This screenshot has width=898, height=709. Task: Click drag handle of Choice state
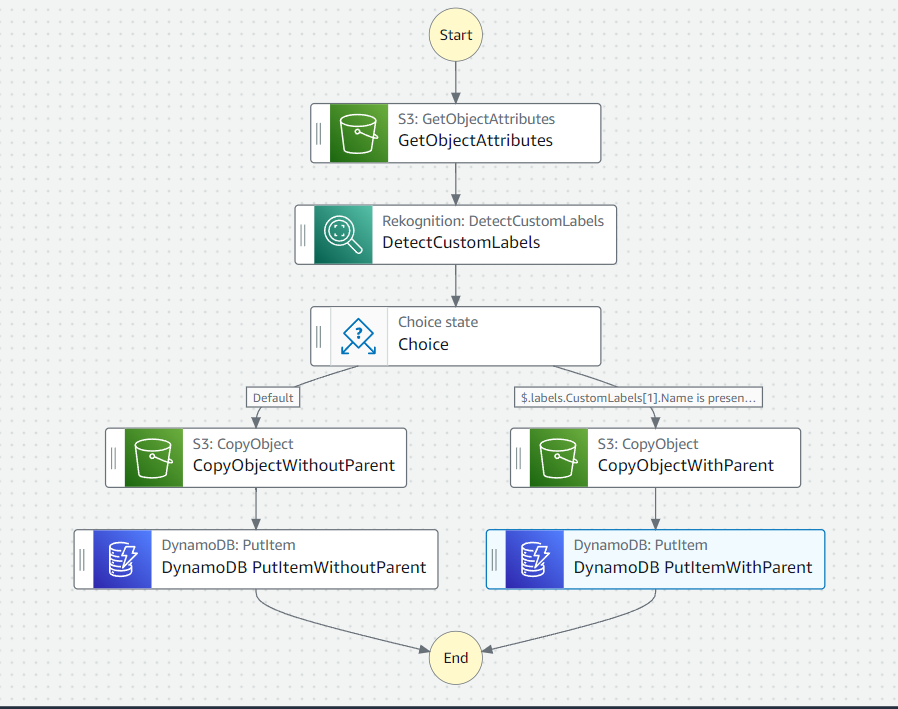tap(319, 336)
